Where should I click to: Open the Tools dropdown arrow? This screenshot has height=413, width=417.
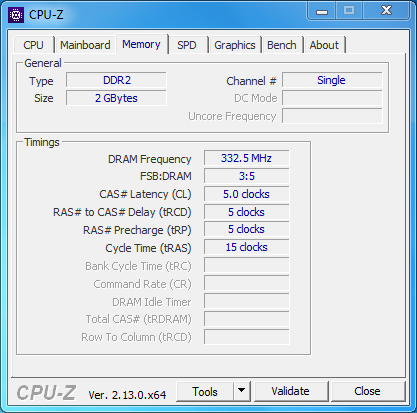[242, 391]
